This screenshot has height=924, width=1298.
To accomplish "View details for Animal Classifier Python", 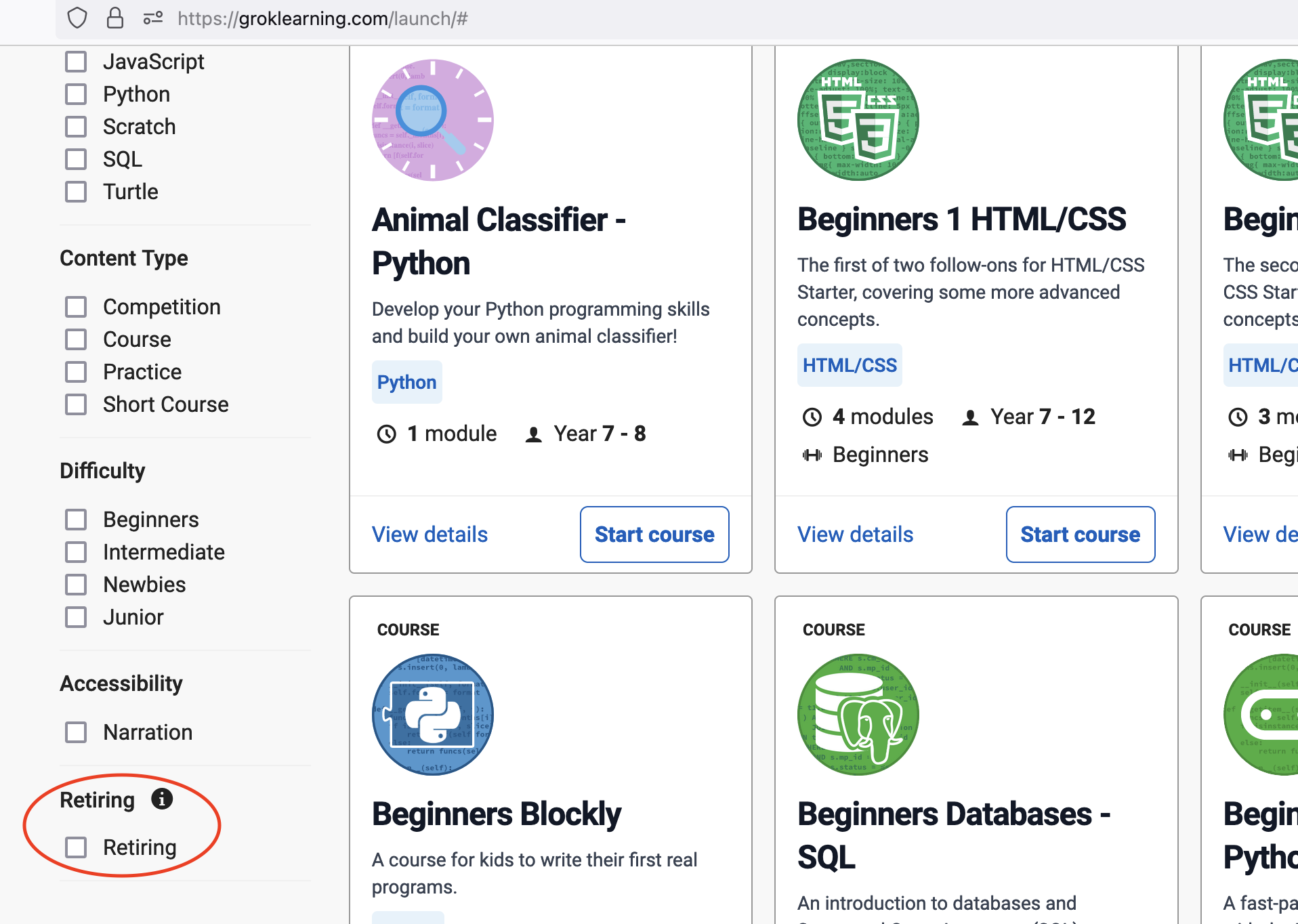I will coord(430,534).
